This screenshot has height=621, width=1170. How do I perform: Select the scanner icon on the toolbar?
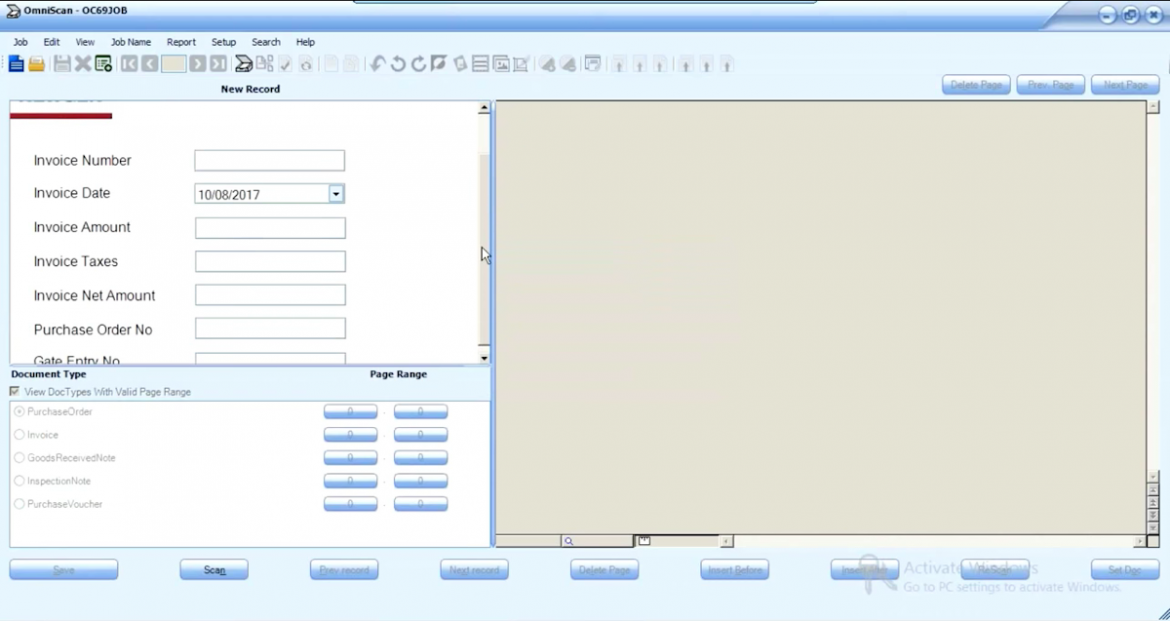[243, 63]
